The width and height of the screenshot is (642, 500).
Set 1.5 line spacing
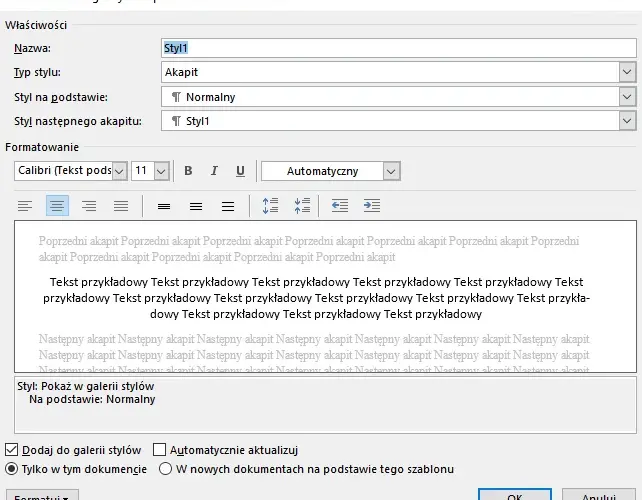pyautogui.click(x=196, y=206)
